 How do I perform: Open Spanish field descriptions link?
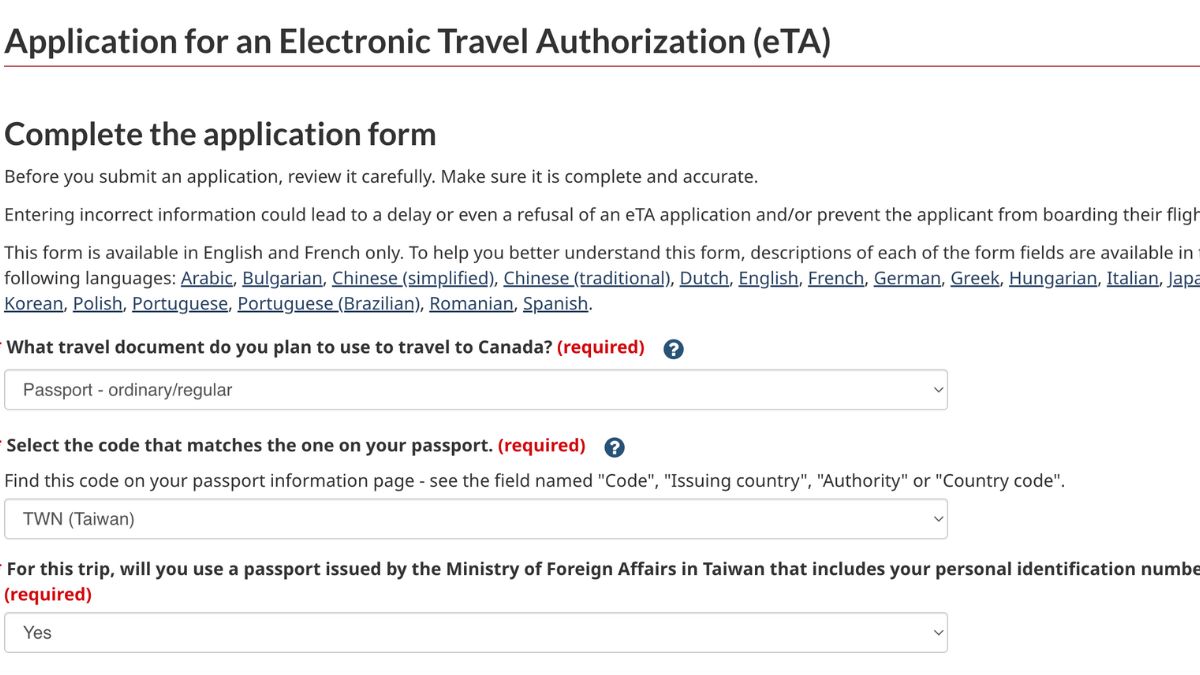(555, 304)
